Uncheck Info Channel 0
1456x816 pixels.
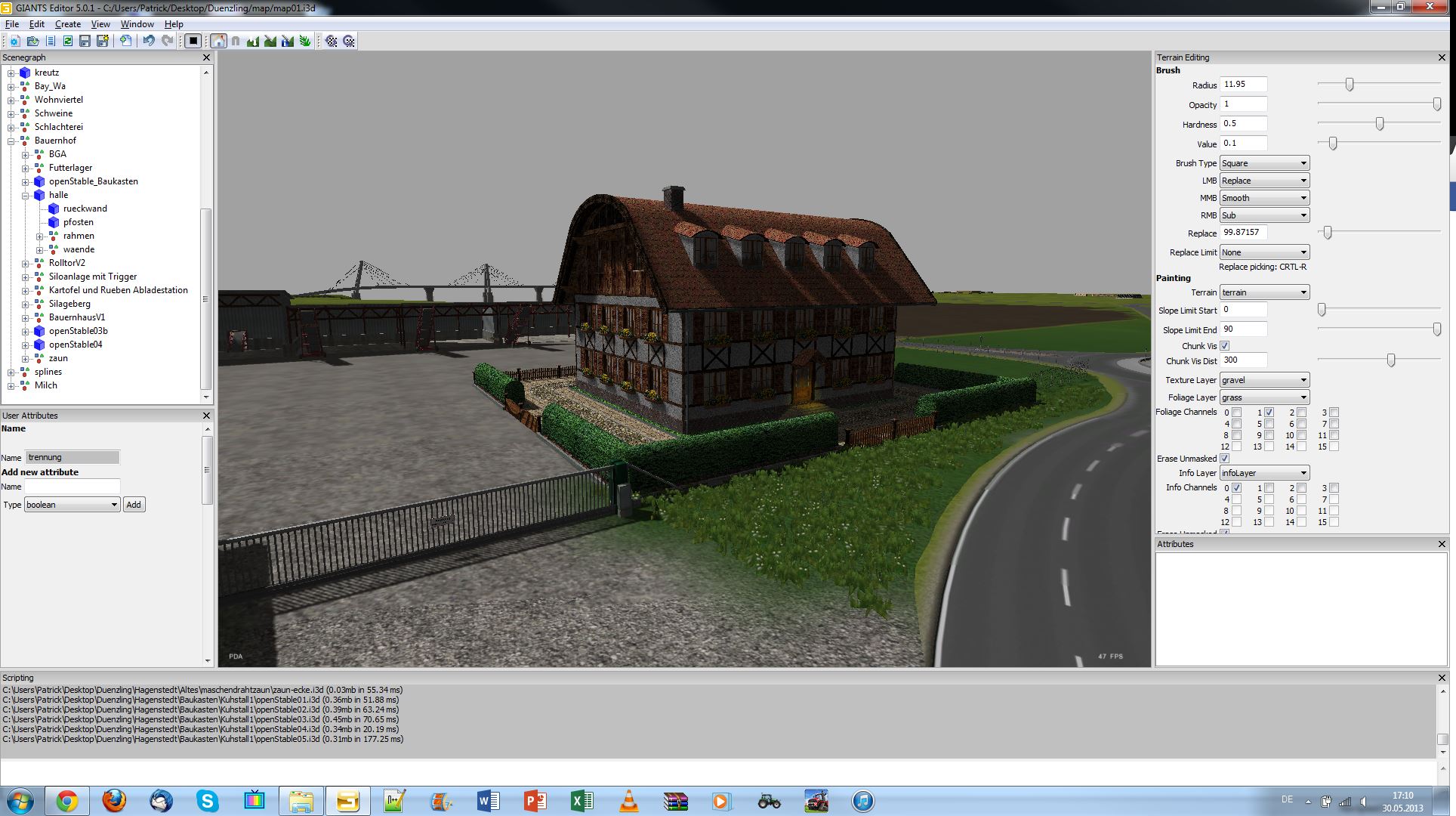click(x=1236, y=488)
